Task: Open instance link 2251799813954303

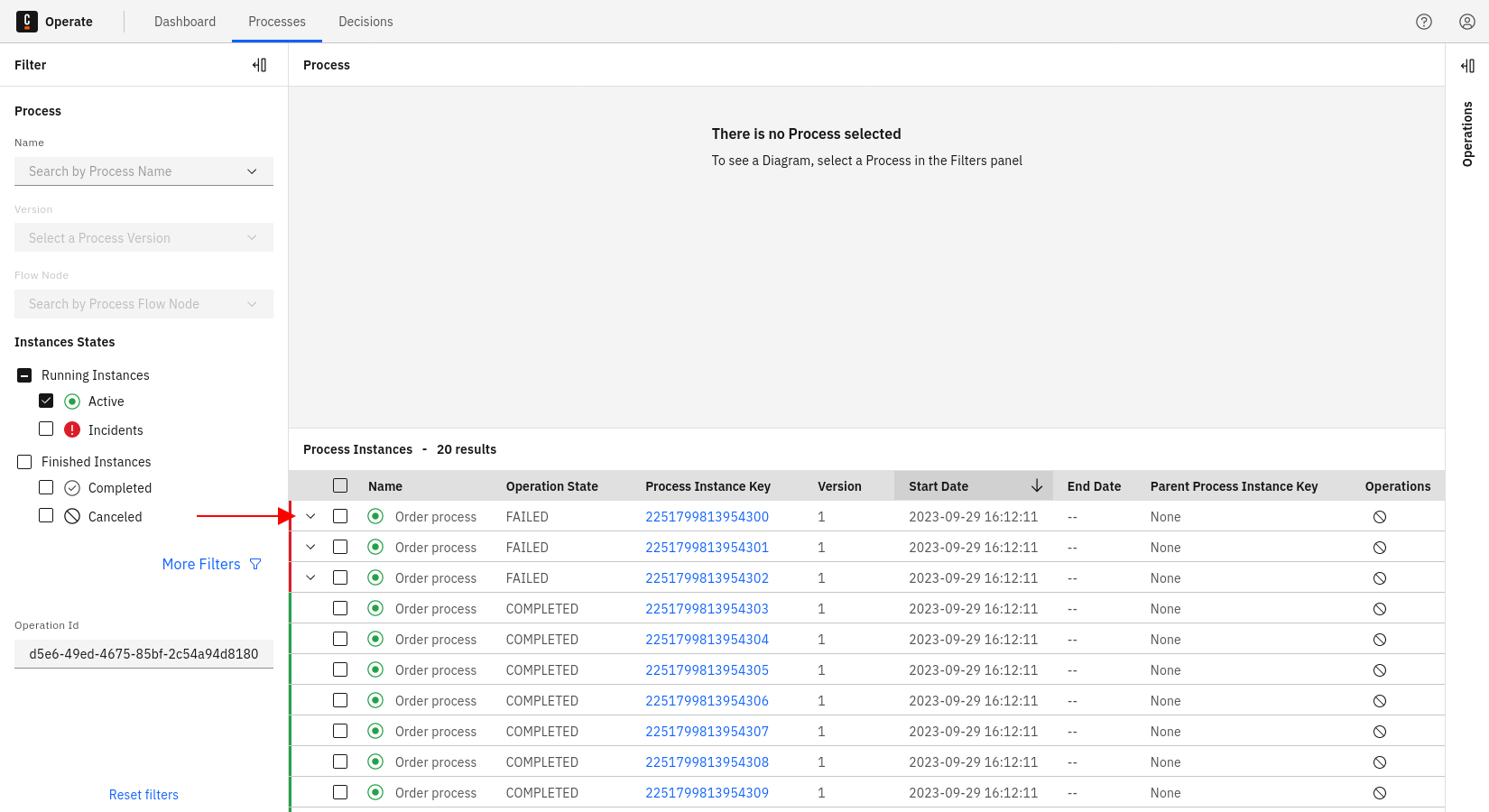Action: point(708,609)
